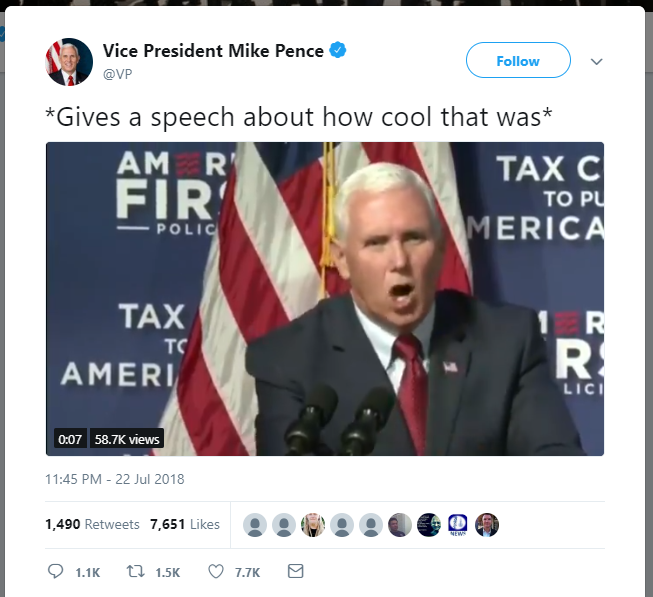
Task: Click the first gray default liker avatar
Action: click(255, 525)
